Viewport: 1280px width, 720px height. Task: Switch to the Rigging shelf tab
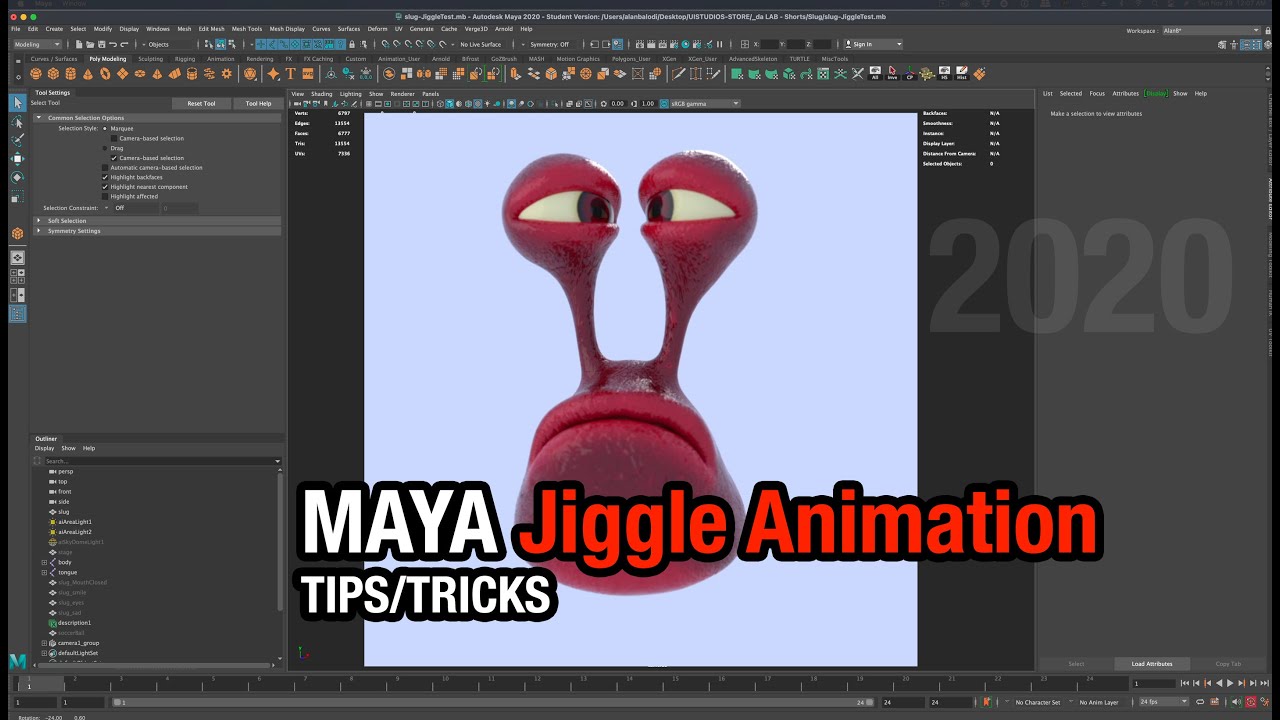(x=185, y=59)
